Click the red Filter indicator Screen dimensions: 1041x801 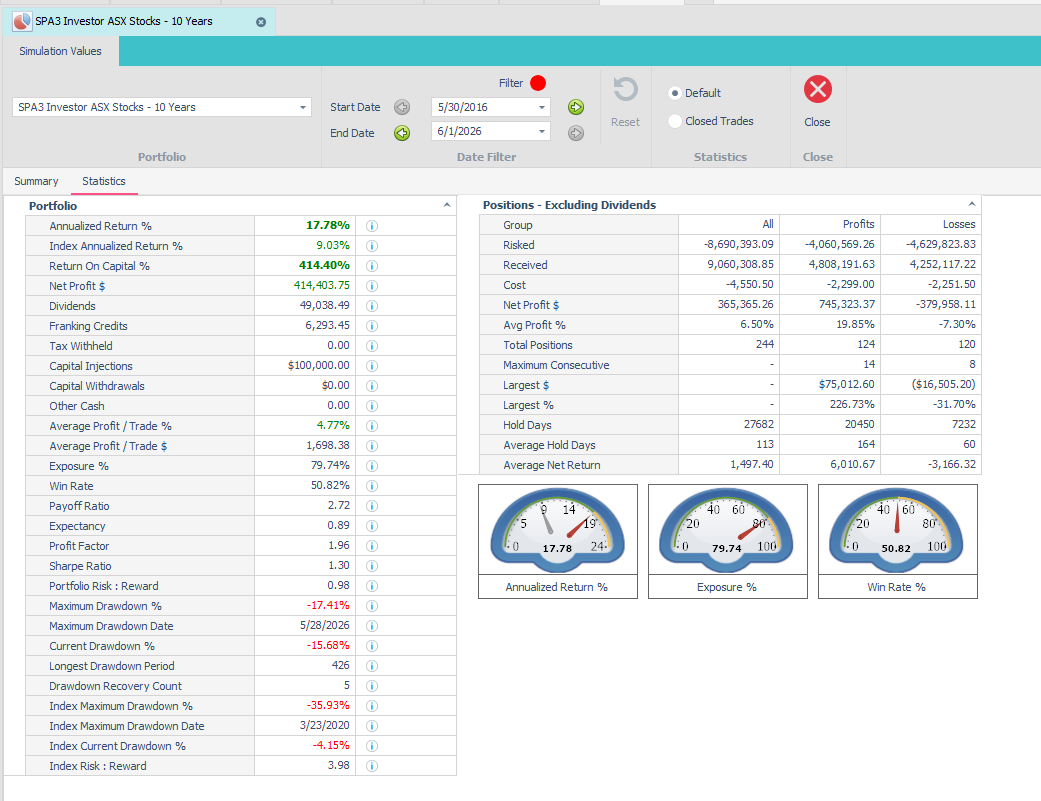(x=538, y=83)
